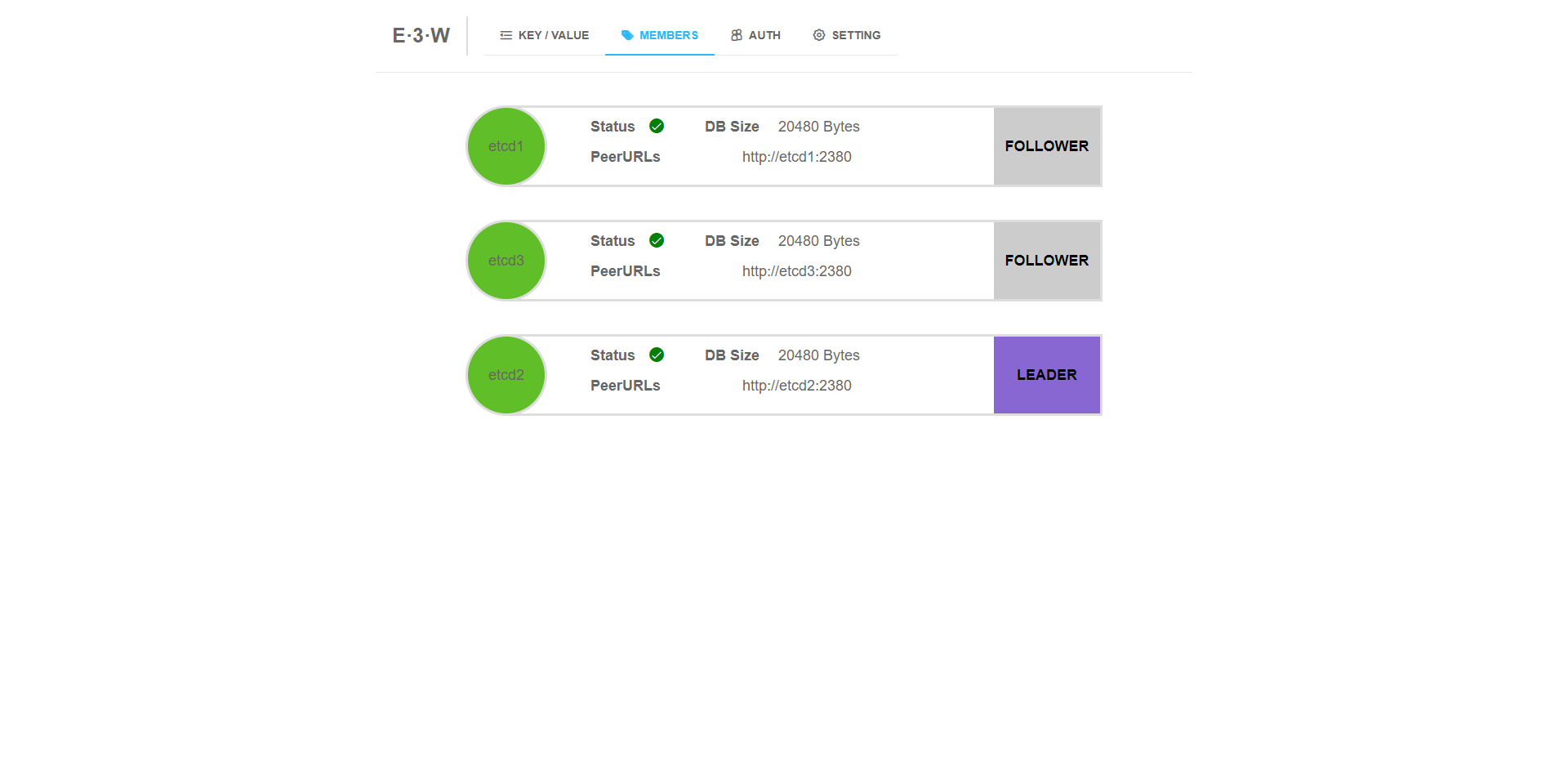Viewport: 1568px width, 759px height.
Task: Click the MEMBERS tag icon
Action: [627, 35]
